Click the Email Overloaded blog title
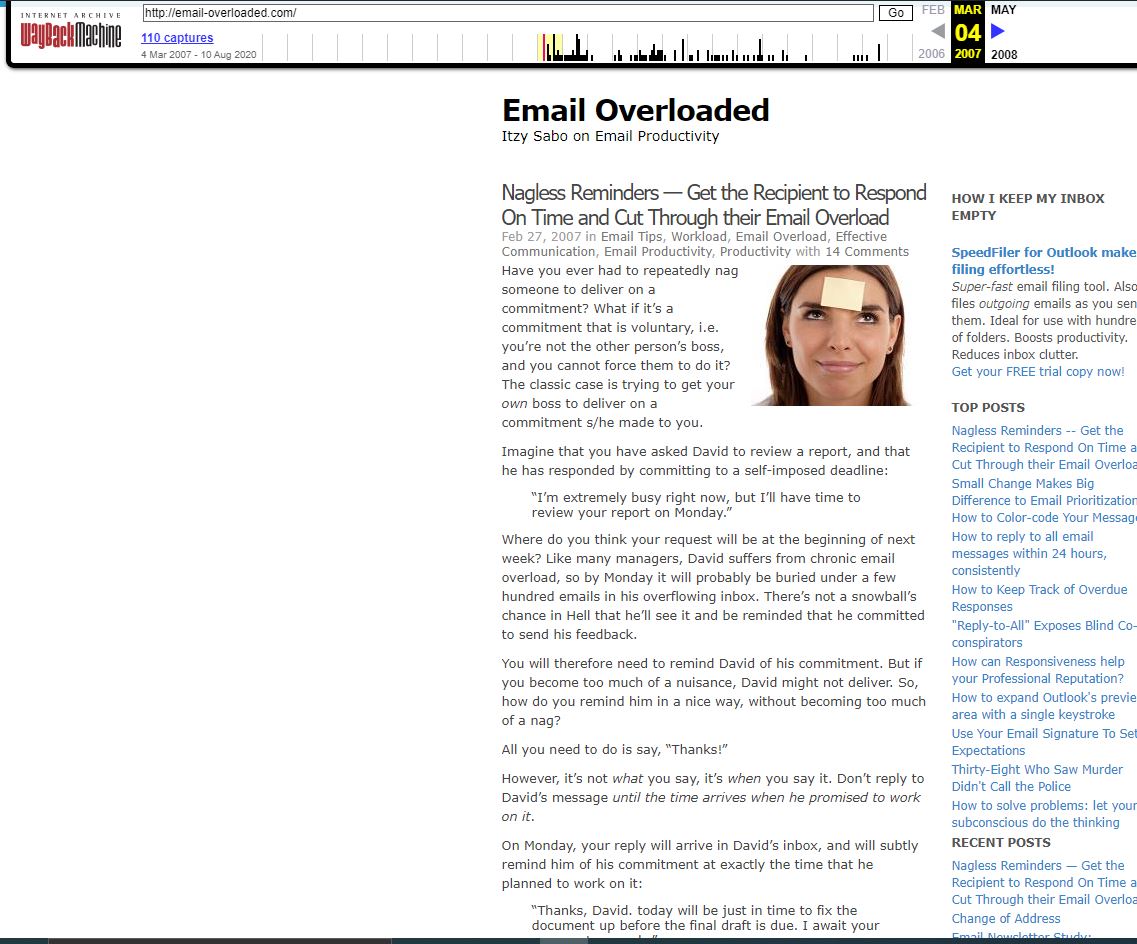The width and height of the screenshot is (1137, 944). click(635, 110)
